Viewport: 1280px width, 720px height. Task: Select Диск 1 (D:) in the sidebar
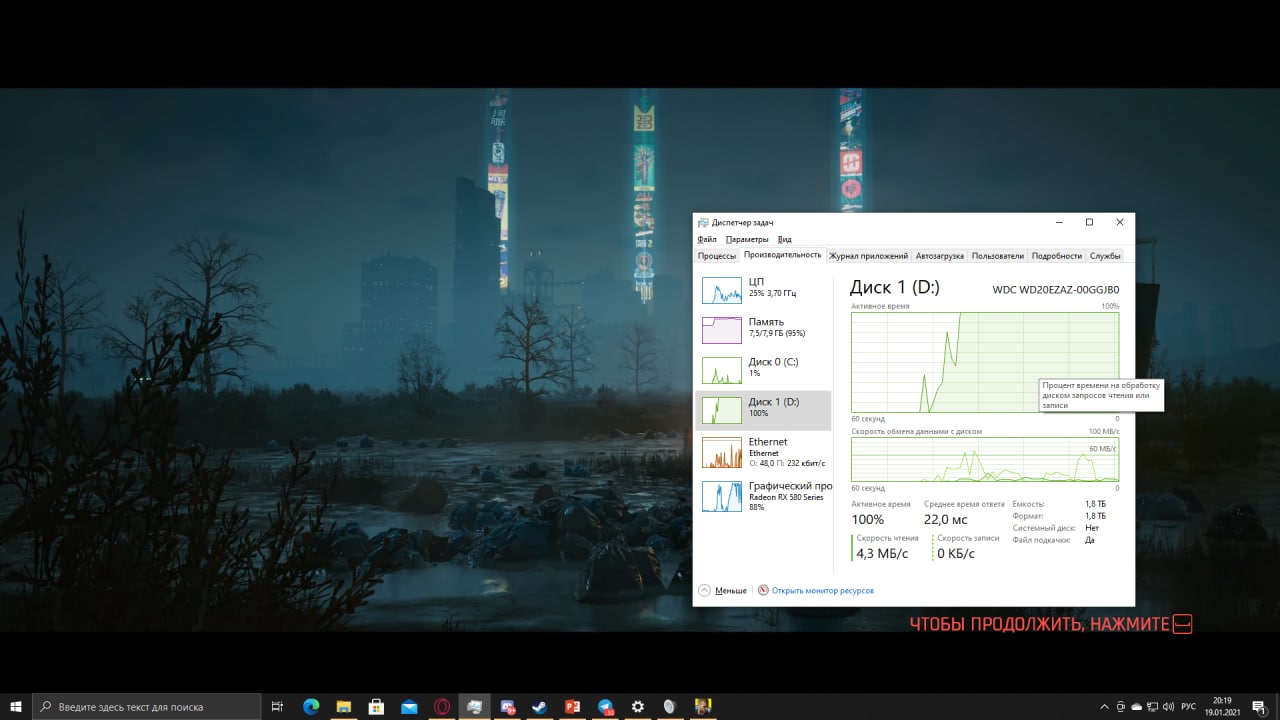tap(763, 410)
